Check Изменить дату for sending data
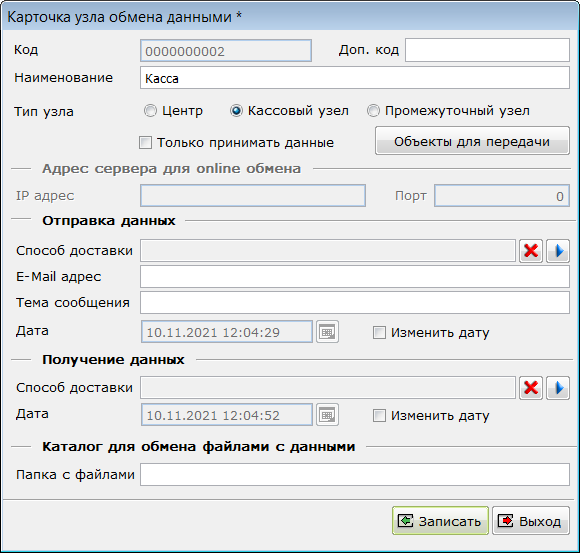580x553 pixels. (380, 332)
